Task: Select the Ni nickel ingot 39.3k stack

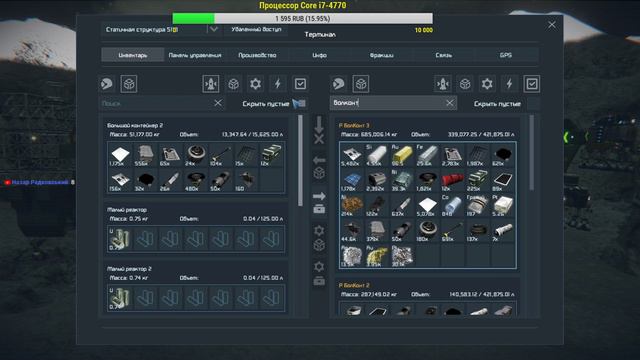Action: tap(402, 180)
